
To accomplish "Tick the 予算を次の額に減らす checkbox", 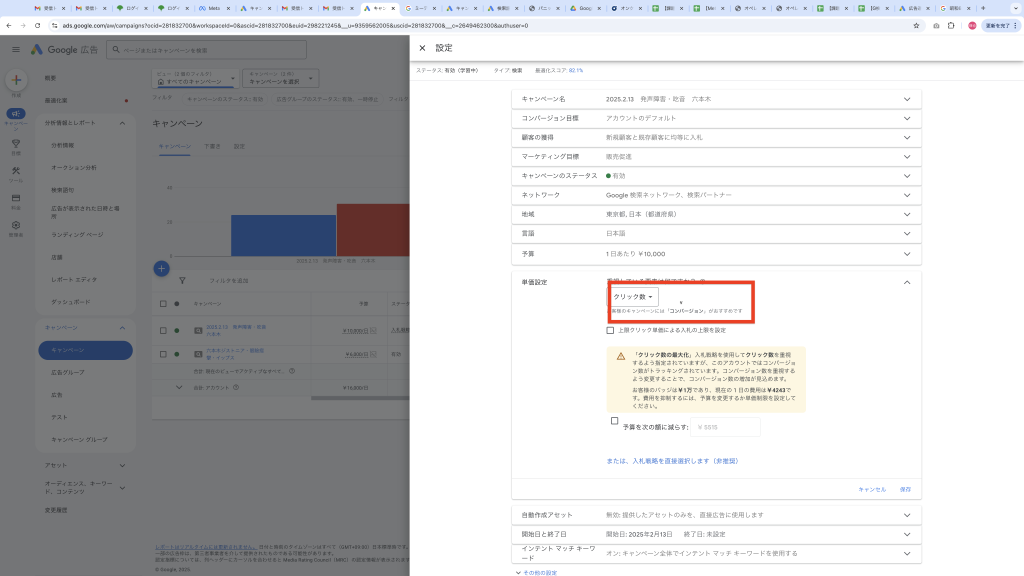I will point(615,421).
